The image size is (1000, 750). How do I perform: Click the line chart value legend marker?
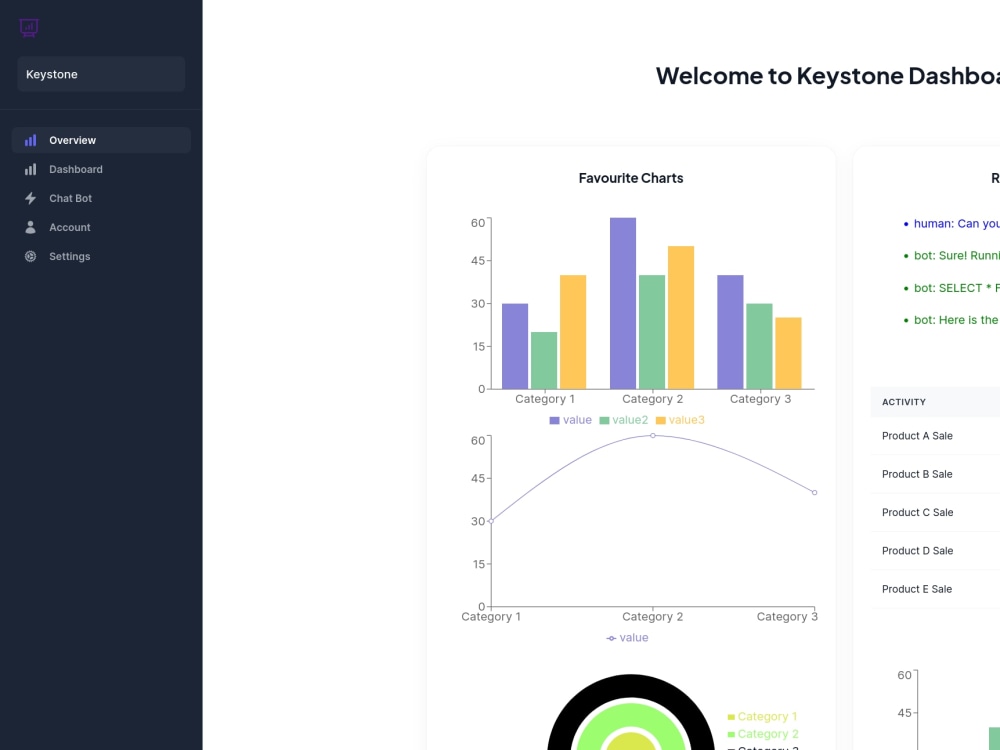tap(611, 638)
